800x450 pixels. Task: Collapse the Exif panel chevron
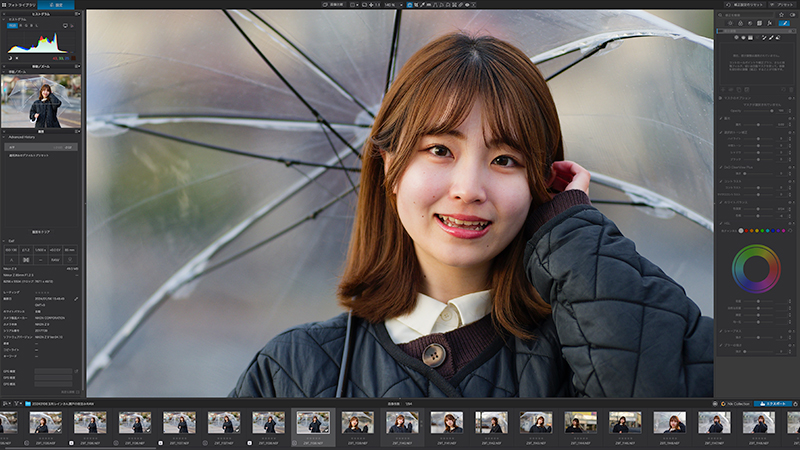[x=4, y=241]
